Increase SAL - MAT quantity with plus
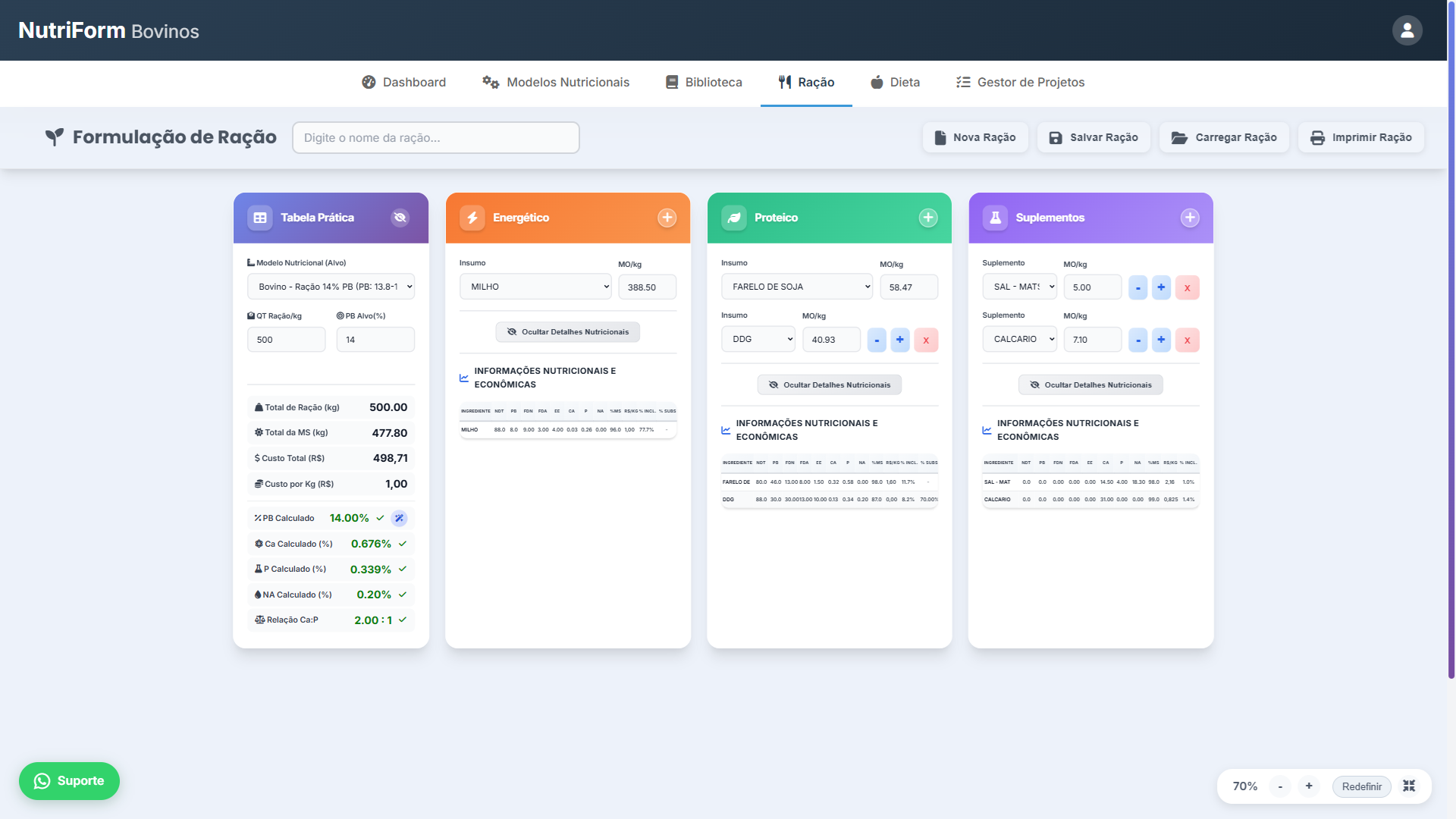The width and height of the screenshot is (1456, 819). coord(1161,287)
